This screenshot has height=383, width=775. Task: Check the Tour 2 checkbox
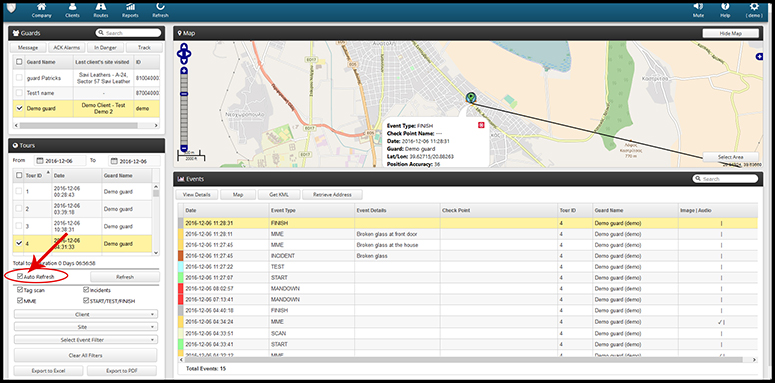point(19,209)
